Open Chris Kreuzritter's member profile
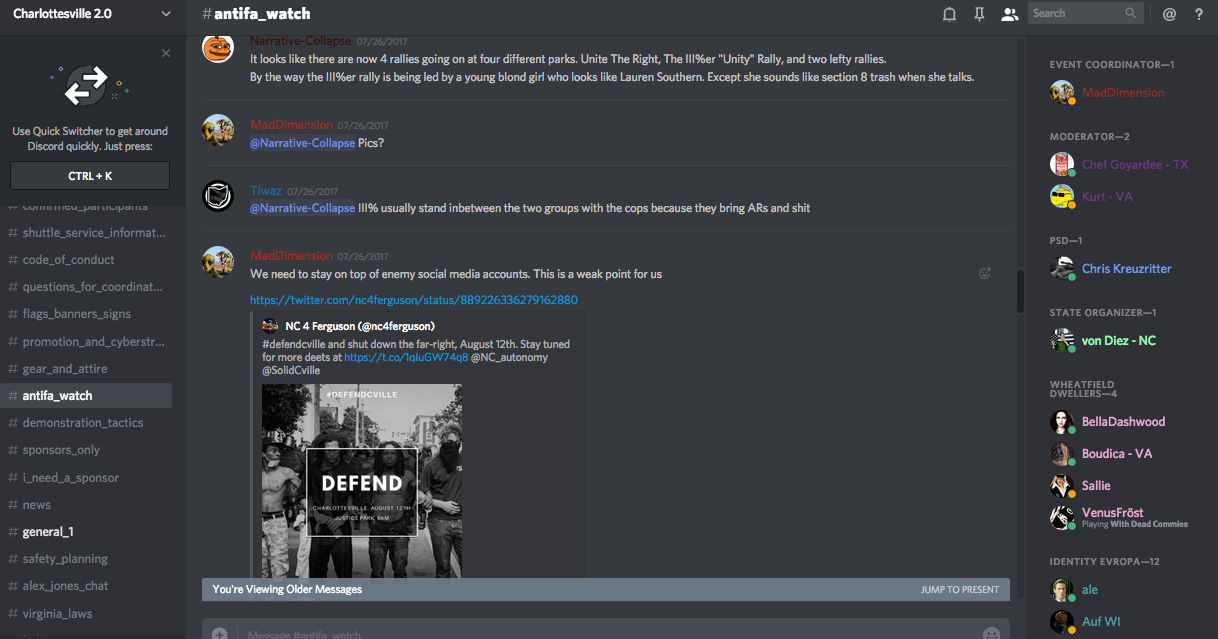The height and width of the screenshot is (639, 1218). point(1126,269)
